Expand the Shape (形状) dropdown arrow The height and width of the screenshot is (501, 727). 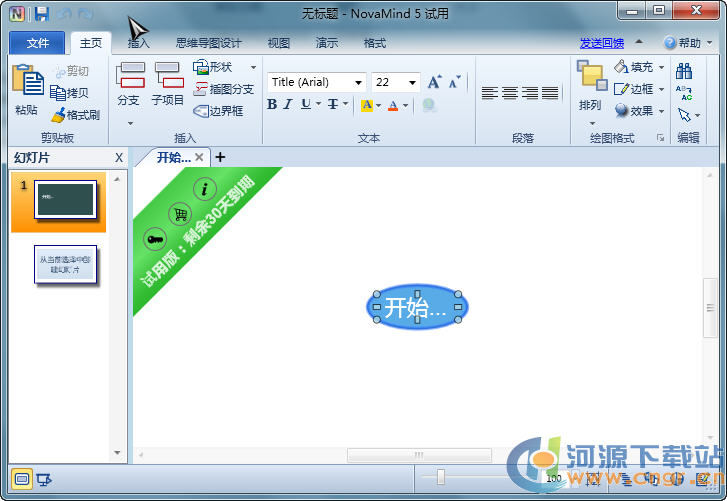click(254, 68)
